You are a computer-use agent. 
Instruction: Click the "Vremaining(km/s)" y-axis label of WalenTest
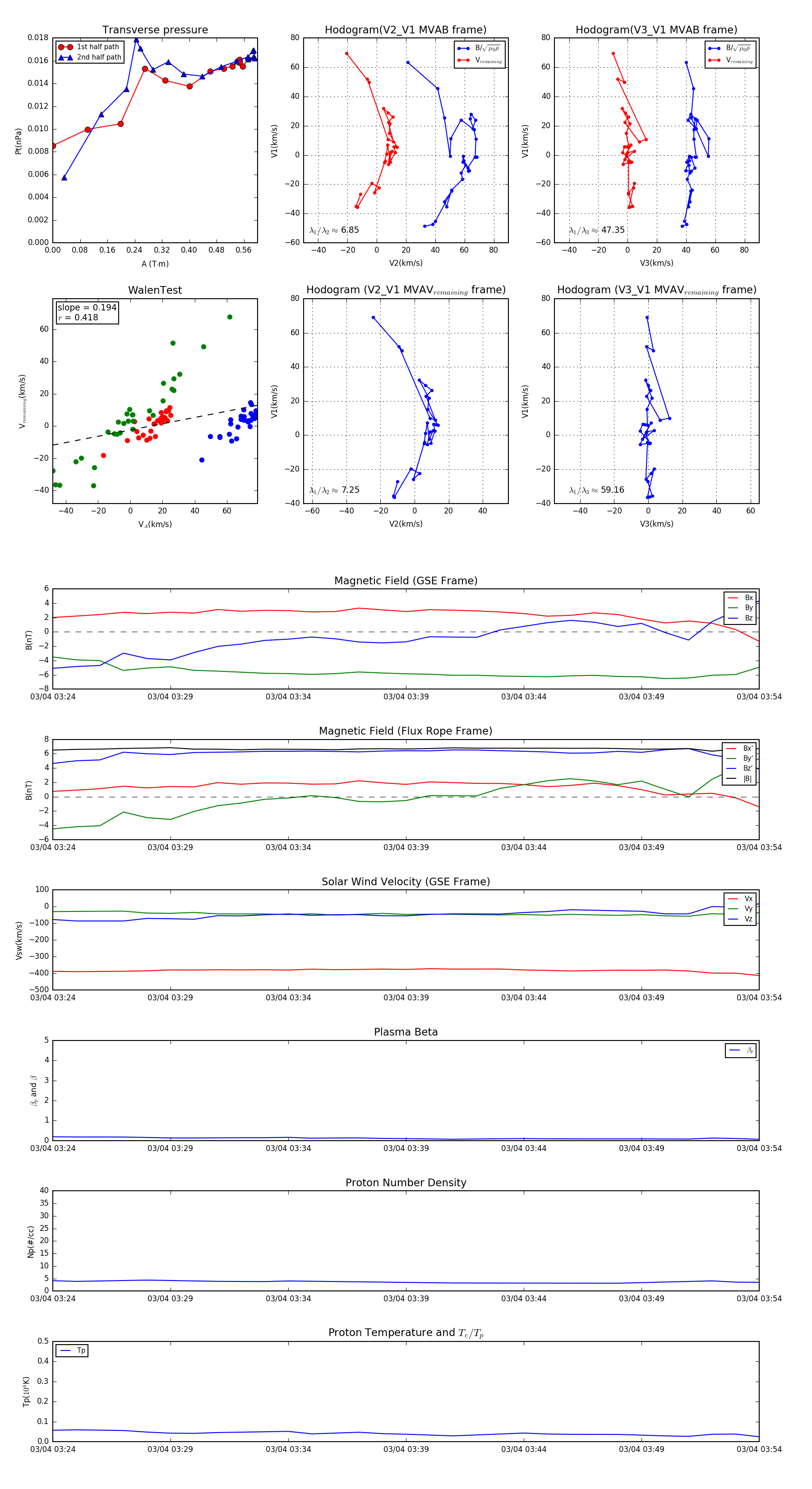(22, 401)
